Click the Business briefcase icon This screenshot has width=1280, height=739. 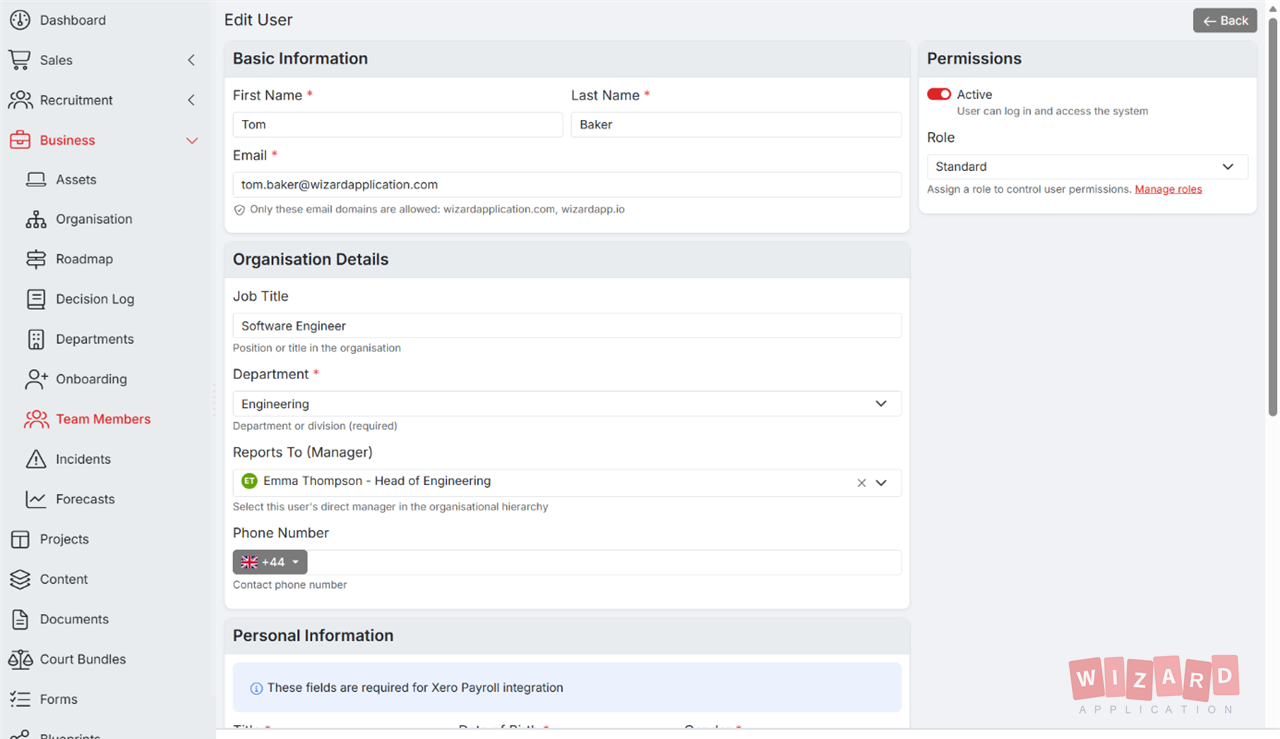click(x=20, y=140)
